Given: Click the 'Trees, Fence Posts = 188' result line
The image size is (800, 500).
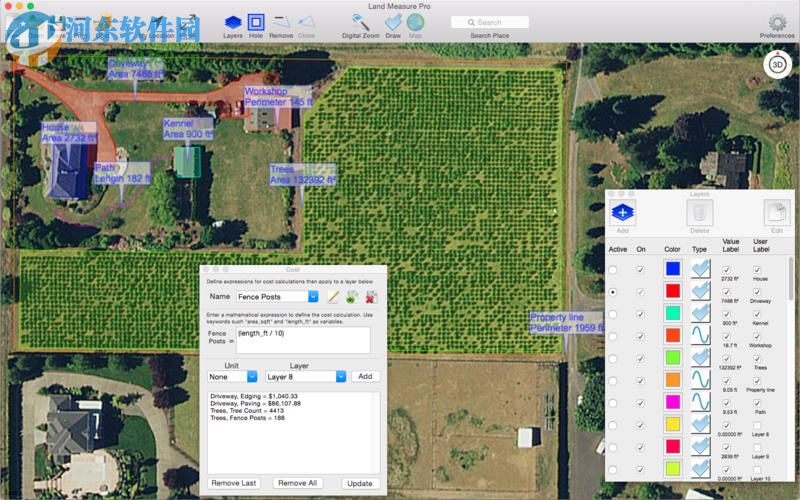Looking at the screenshot, I should point(247,417).
